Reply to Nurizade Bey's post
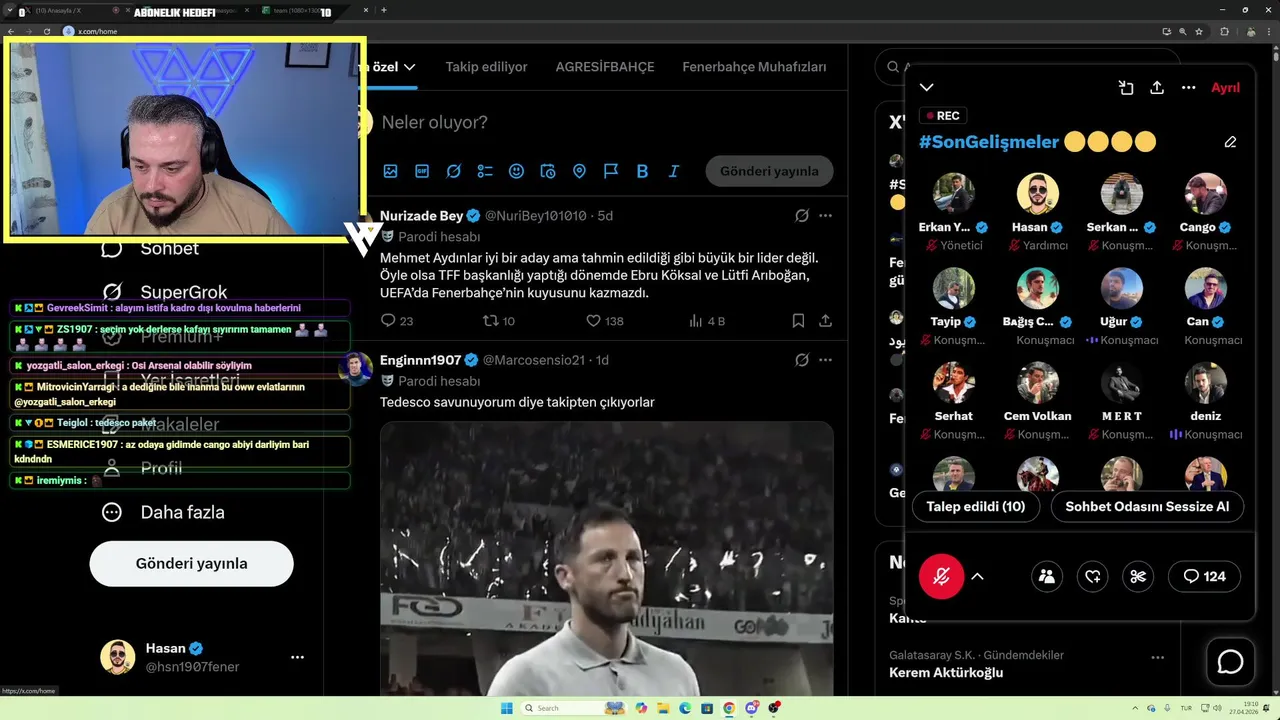 [397, 321]
